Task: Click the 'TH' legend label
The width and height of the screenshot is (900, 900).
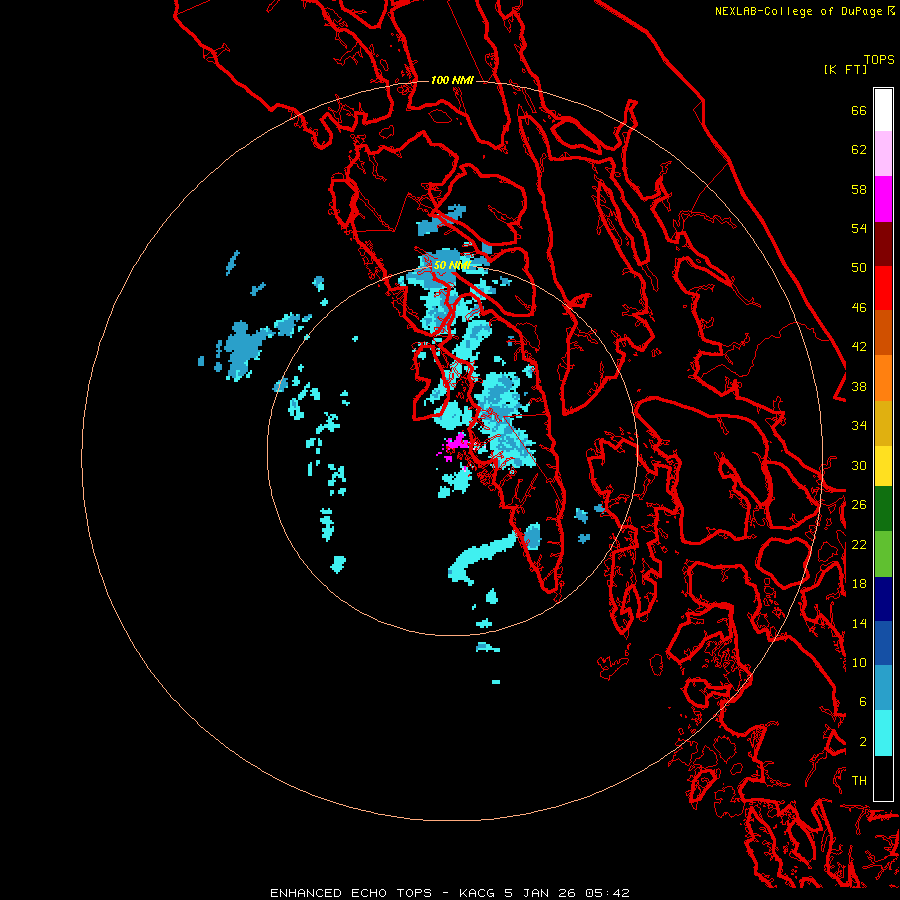Action: pyautogui.click(x=859, y=781)
